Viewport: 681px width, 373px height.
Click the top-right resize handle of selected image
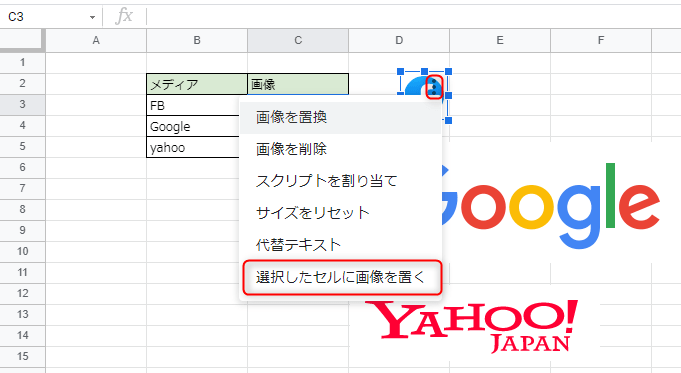[x=449, y=71]
